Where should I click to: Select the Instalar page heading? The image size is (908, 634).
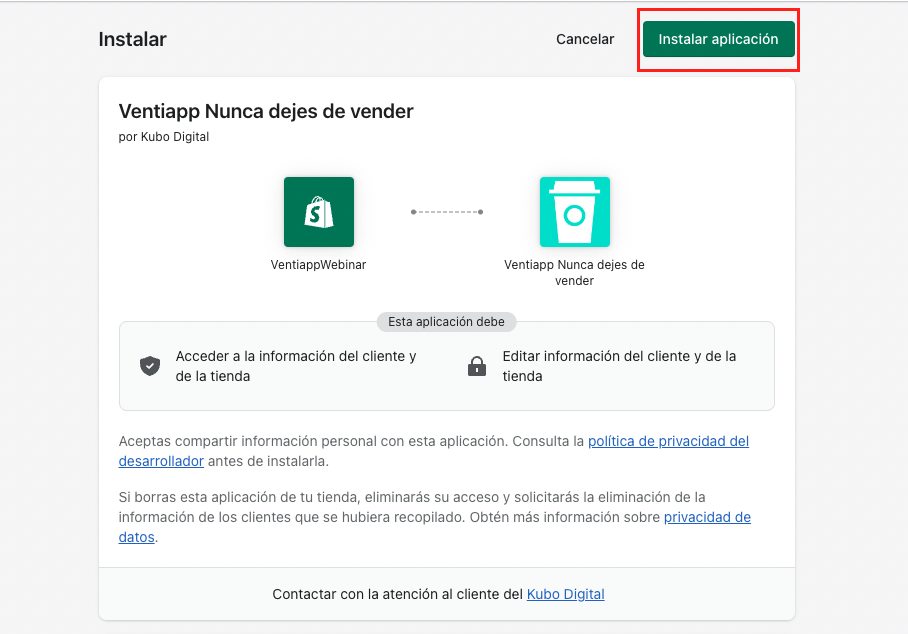click(x=133, y=39)
